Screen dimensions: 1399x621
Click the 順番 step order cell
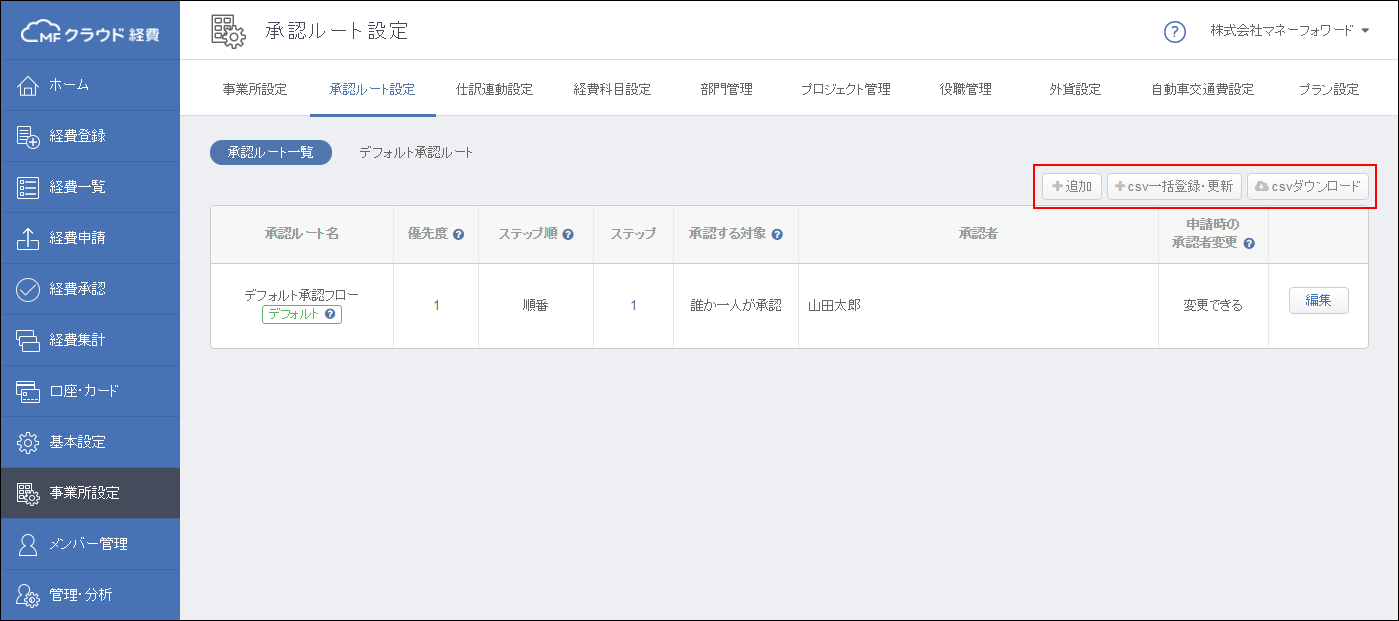tap(536, 306)
